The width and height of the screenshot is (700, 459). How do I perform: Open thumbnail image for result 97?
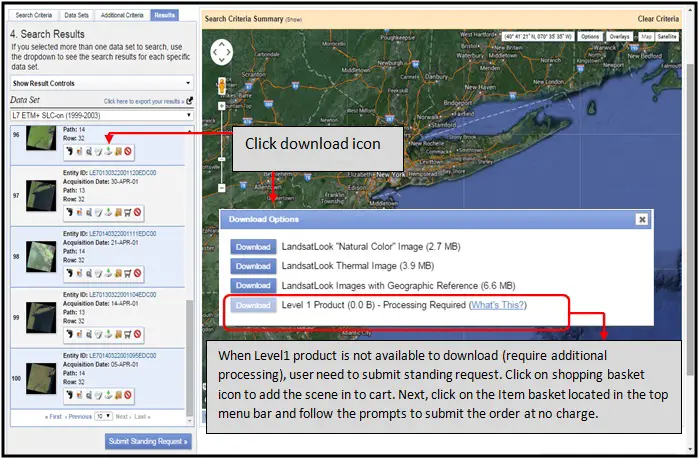point(41,196)
